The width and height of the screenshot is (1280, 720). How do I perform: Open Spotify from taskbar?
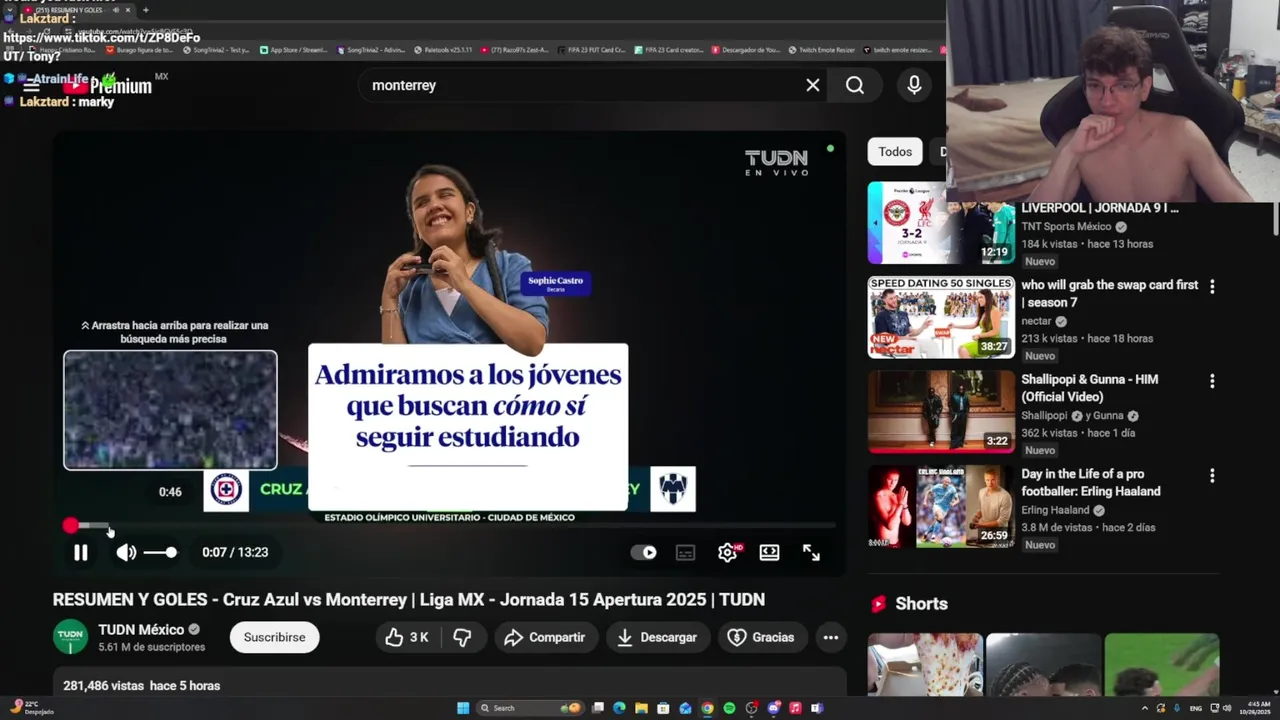coord(729,708)
